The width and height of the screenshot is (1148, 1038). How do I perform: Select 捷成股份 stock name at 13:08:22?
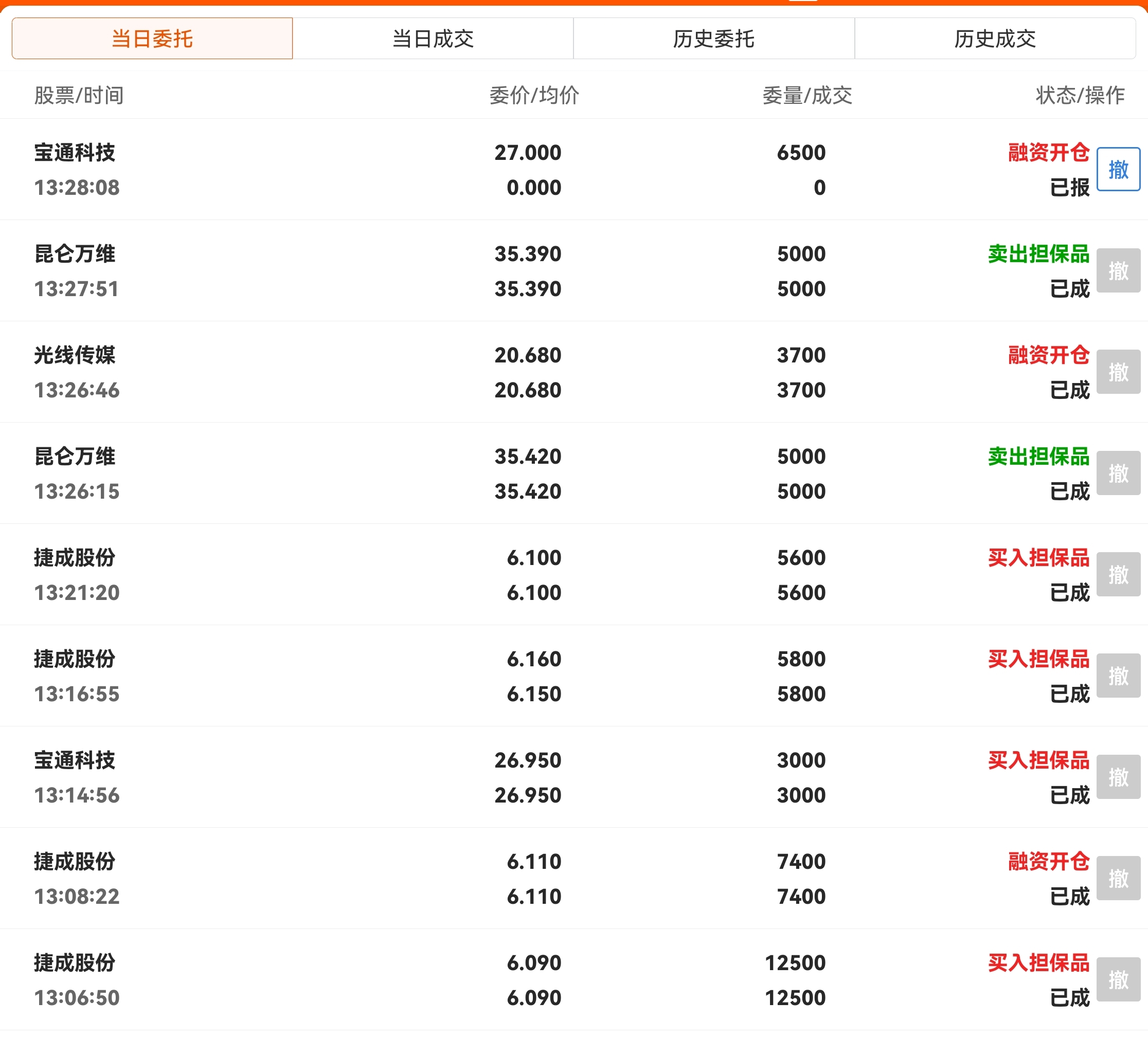click(75, 862)
